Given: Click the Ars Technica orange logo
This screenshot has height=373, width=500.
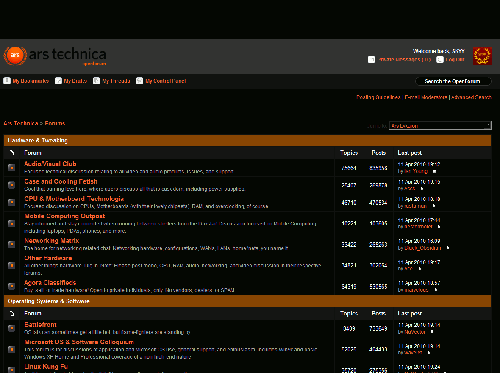Looking at the screenshot, I should 15,56.
